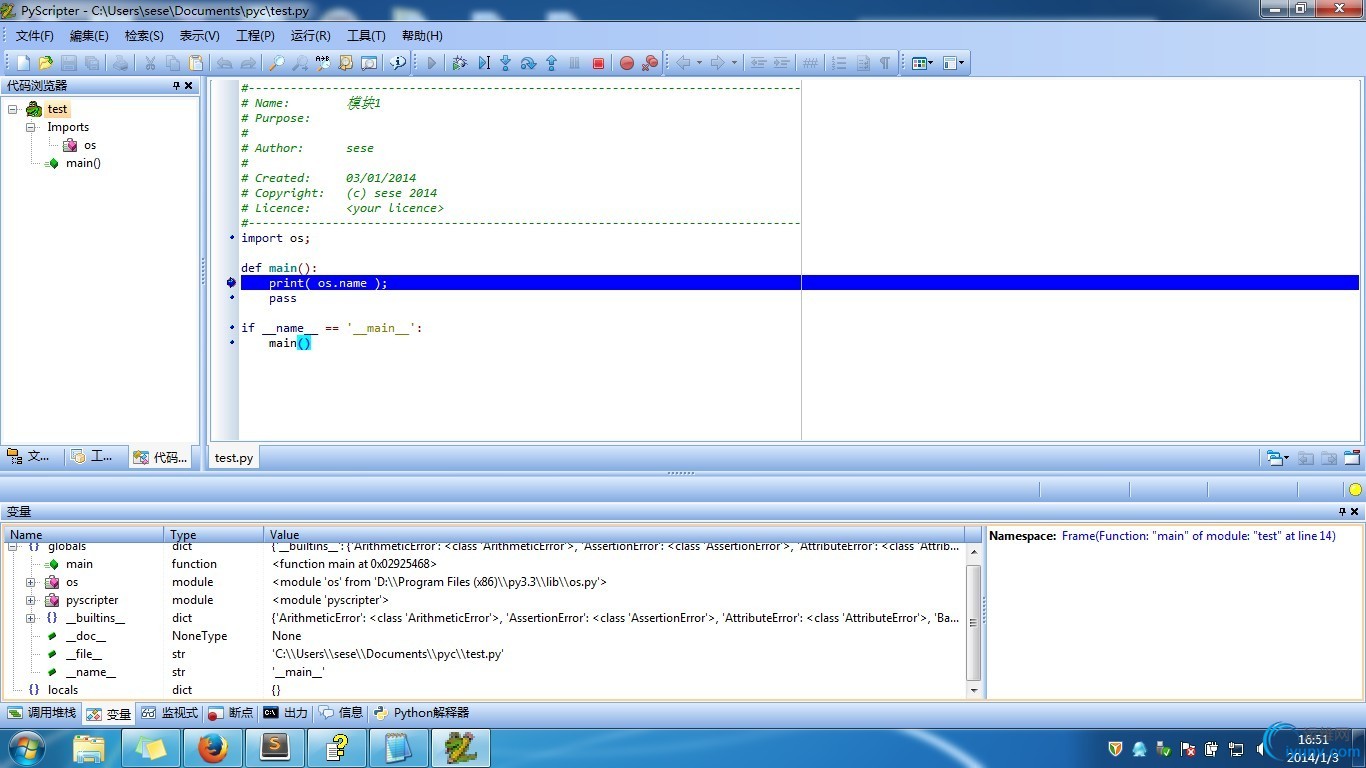Click the breakpoint marker beside print line
The width and height of the screenshot is (1366, 768).
coord(232,283)
